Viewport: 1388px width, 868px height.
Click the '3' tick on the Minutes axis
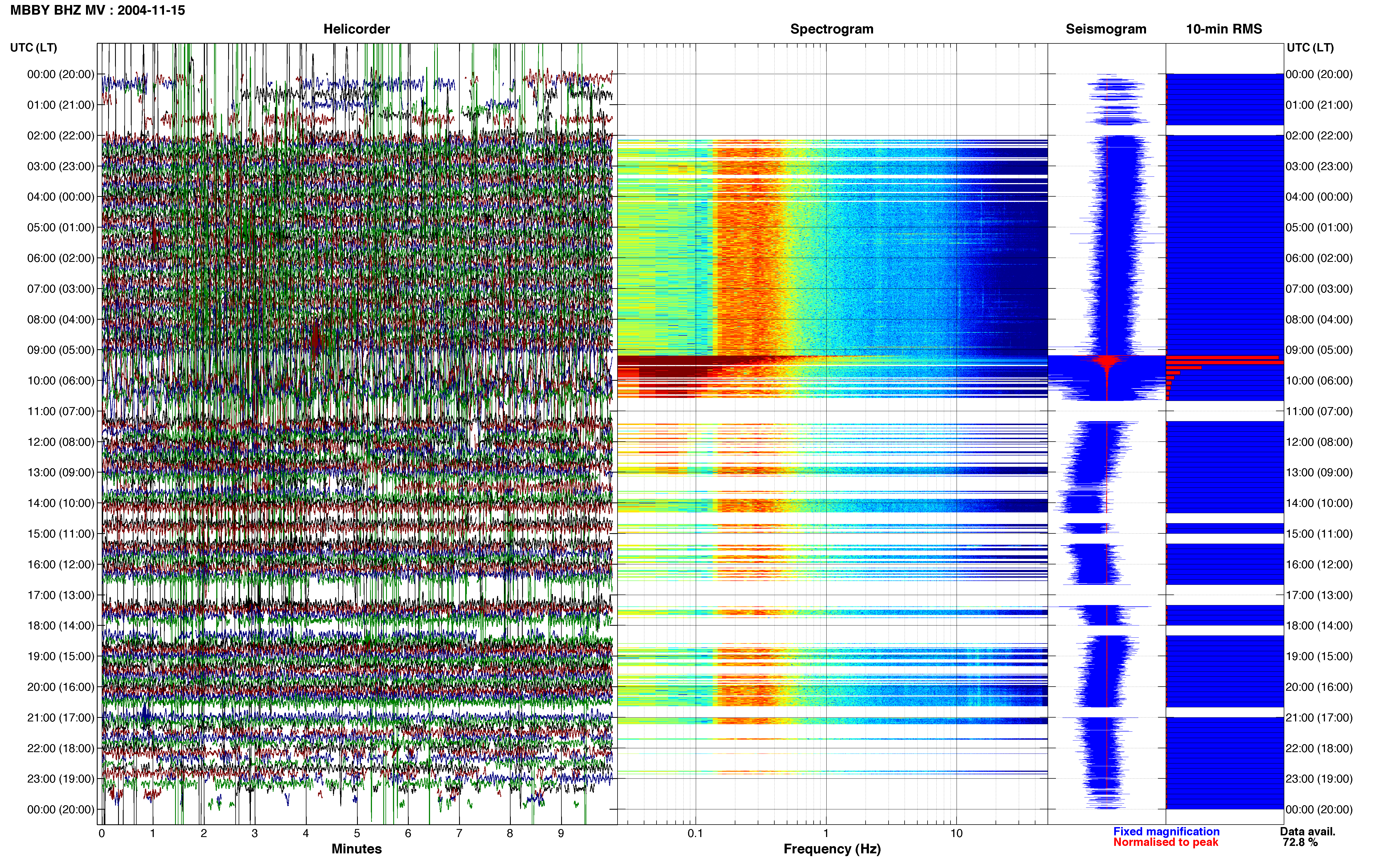point(255,833)
